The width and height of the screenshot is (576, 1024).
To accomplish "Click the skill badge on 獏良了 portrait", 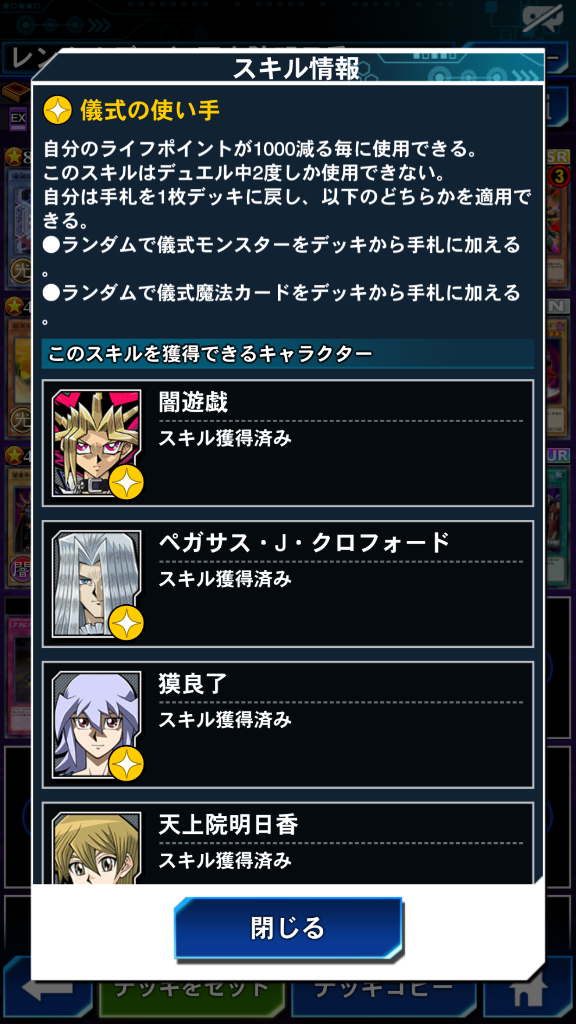I will pos(126,764).
